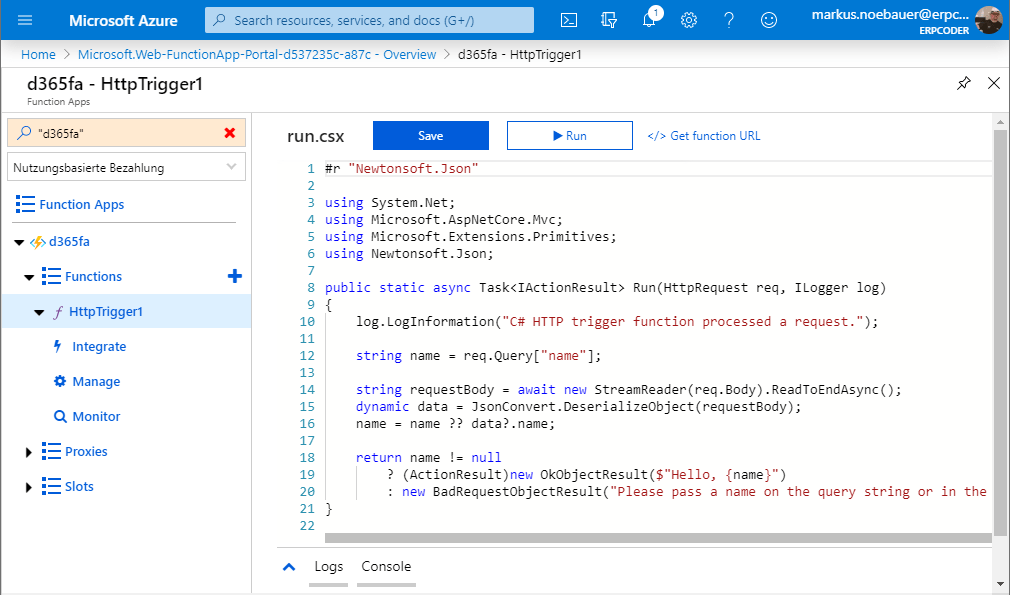View notifications via the bell icon
Screen dimensions: 1010x595
click(649, 20)
